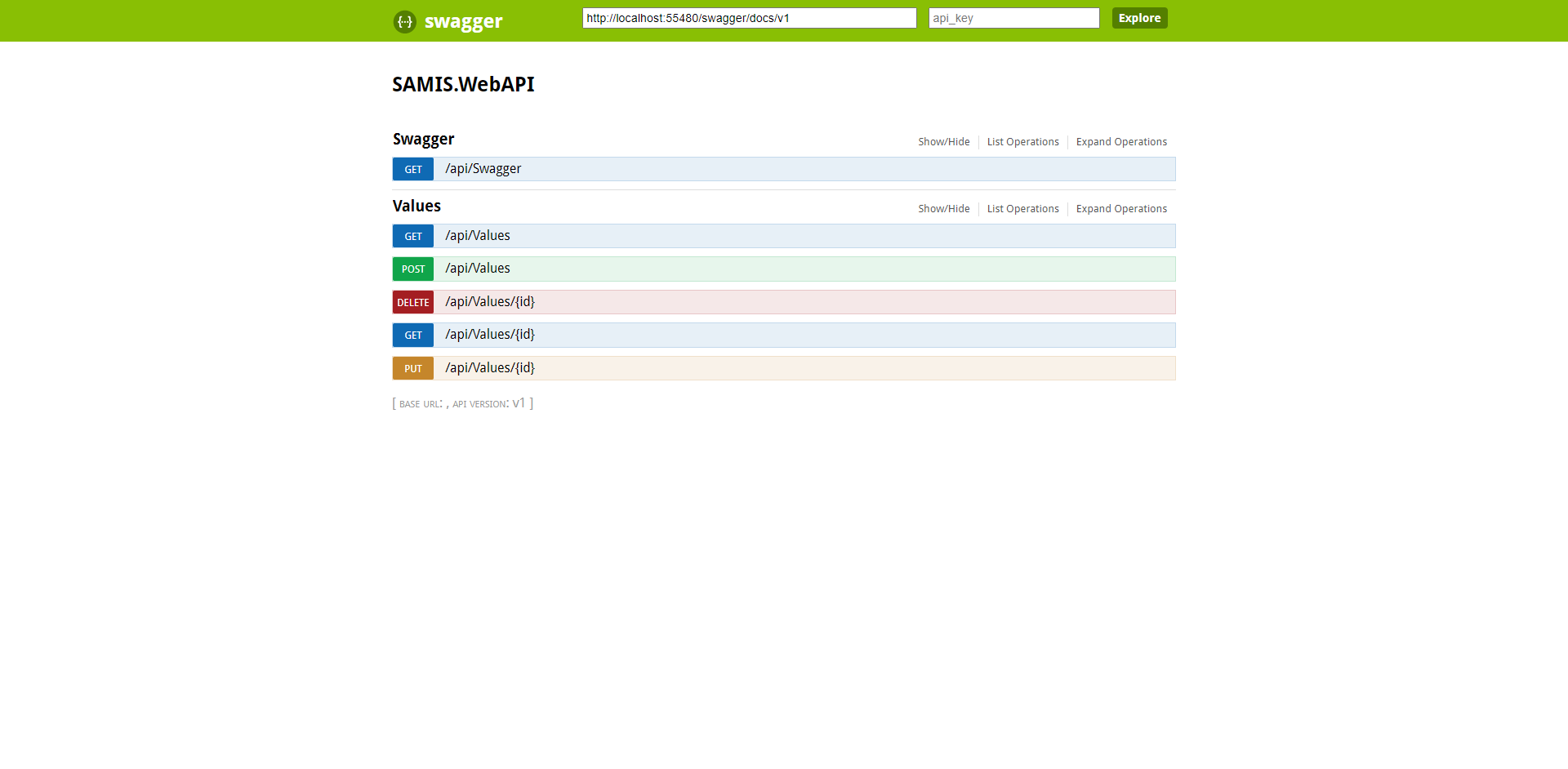Click the swagger logo icon
The height and width of the screenshot is (769, 1568).
[404, 21]
